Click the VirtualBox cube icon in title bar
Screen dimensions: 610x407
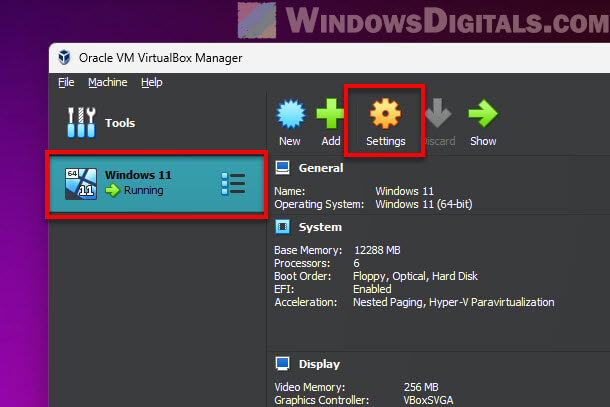pos(64,58)
